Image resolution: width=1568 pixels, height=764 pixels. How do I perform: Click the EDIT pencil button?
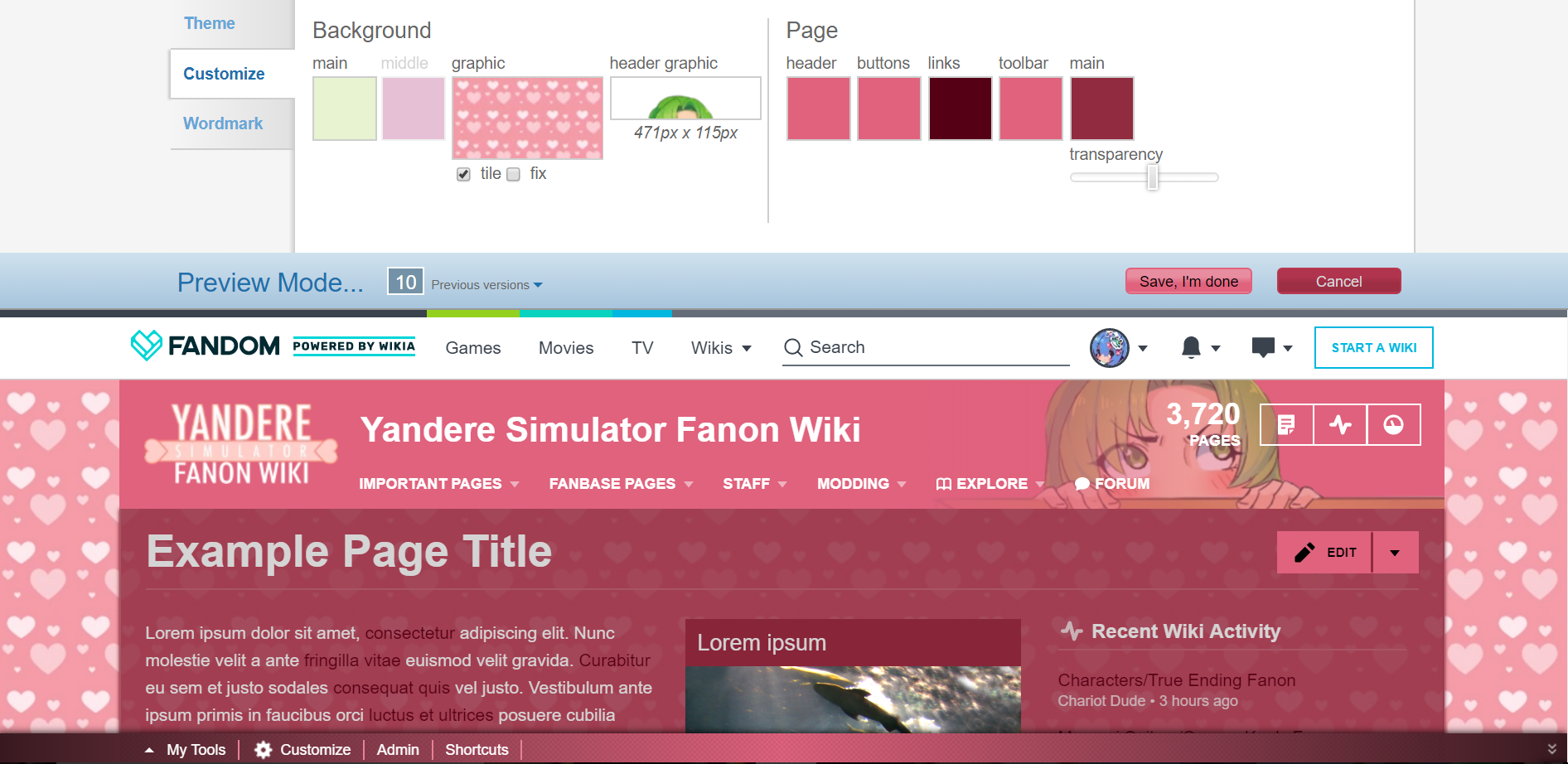click(1324, 552)
